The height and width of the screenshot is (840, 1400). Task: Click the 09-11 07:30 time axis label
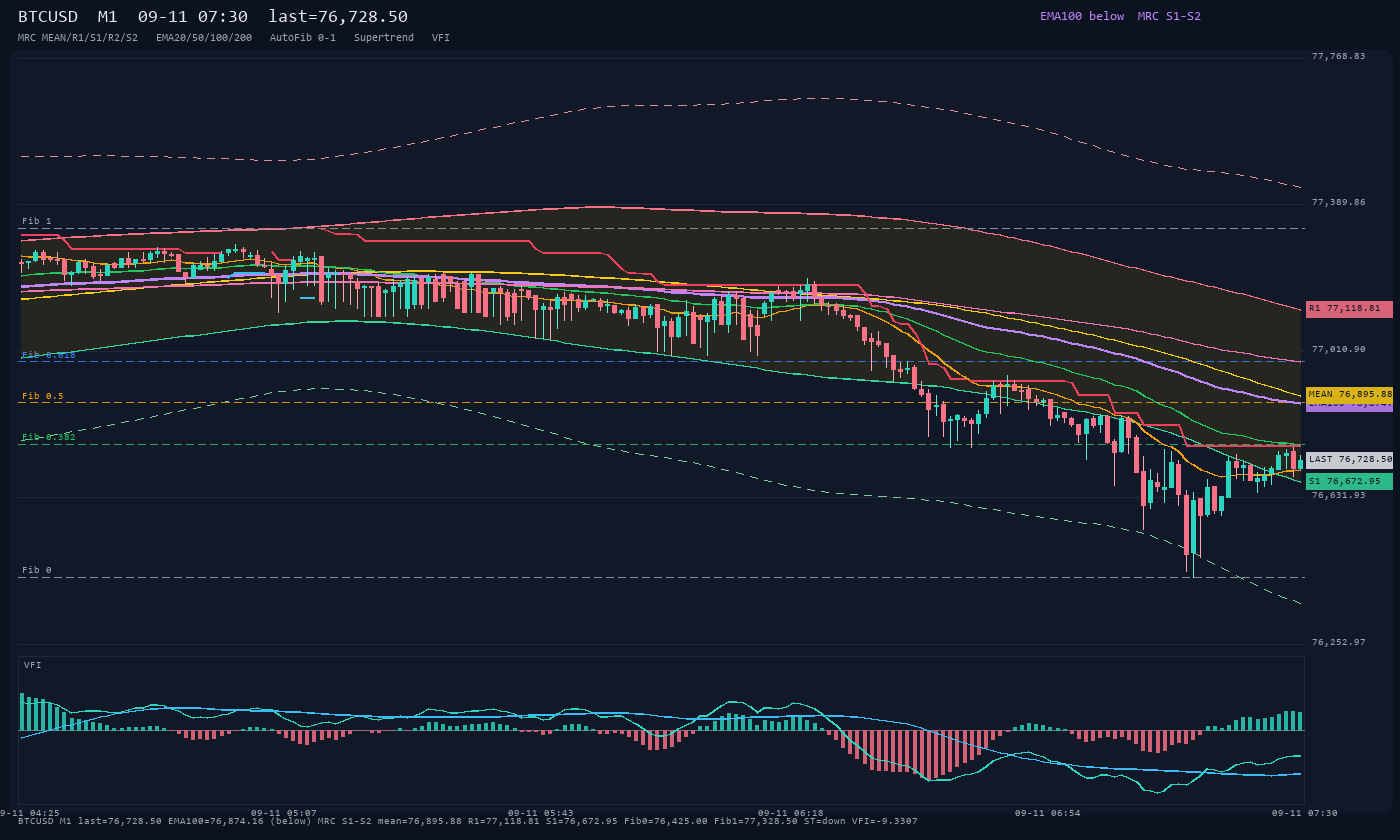1304,813
